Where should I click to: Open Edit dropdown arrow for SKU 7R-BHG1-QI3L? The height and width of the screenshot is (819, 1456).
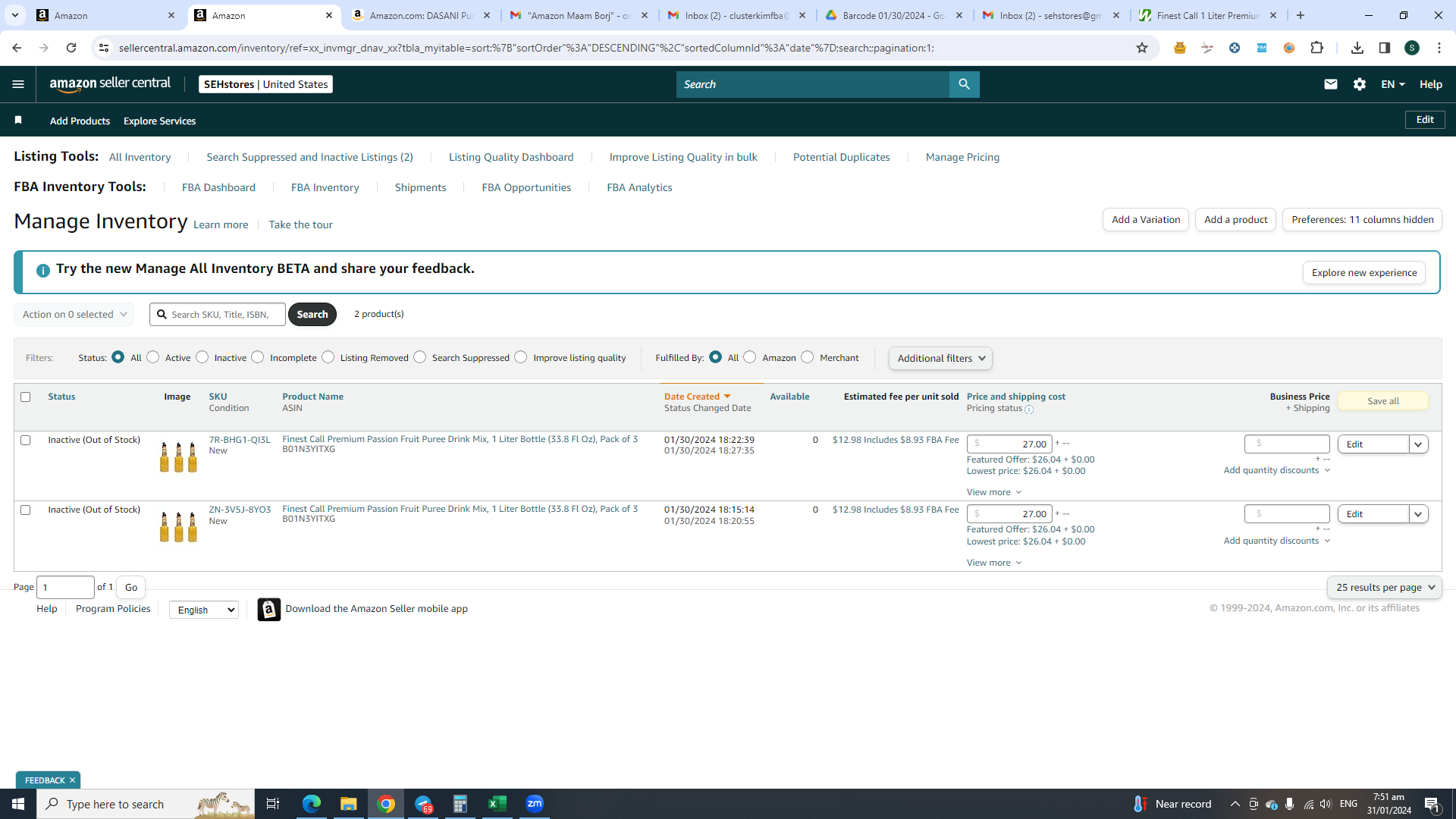[x=1418, y=444]
